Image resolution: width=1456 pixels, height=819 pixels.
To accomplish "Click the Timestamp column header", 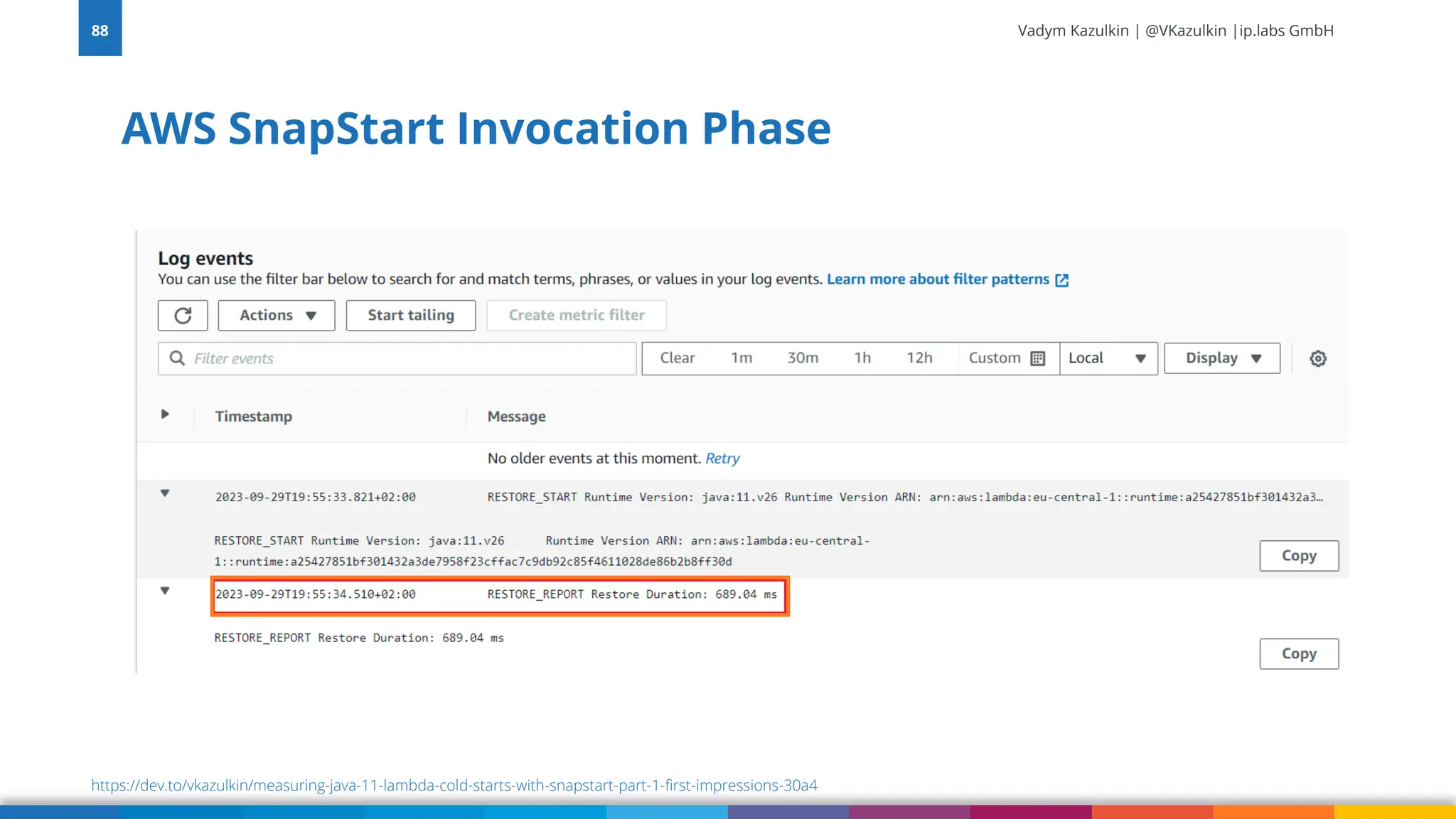I will [x=254, y=417].
